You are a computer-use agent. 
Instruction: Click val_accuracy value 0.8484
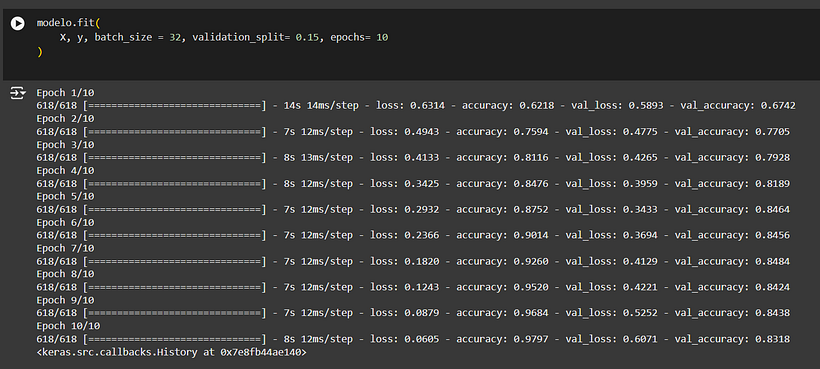772,261
